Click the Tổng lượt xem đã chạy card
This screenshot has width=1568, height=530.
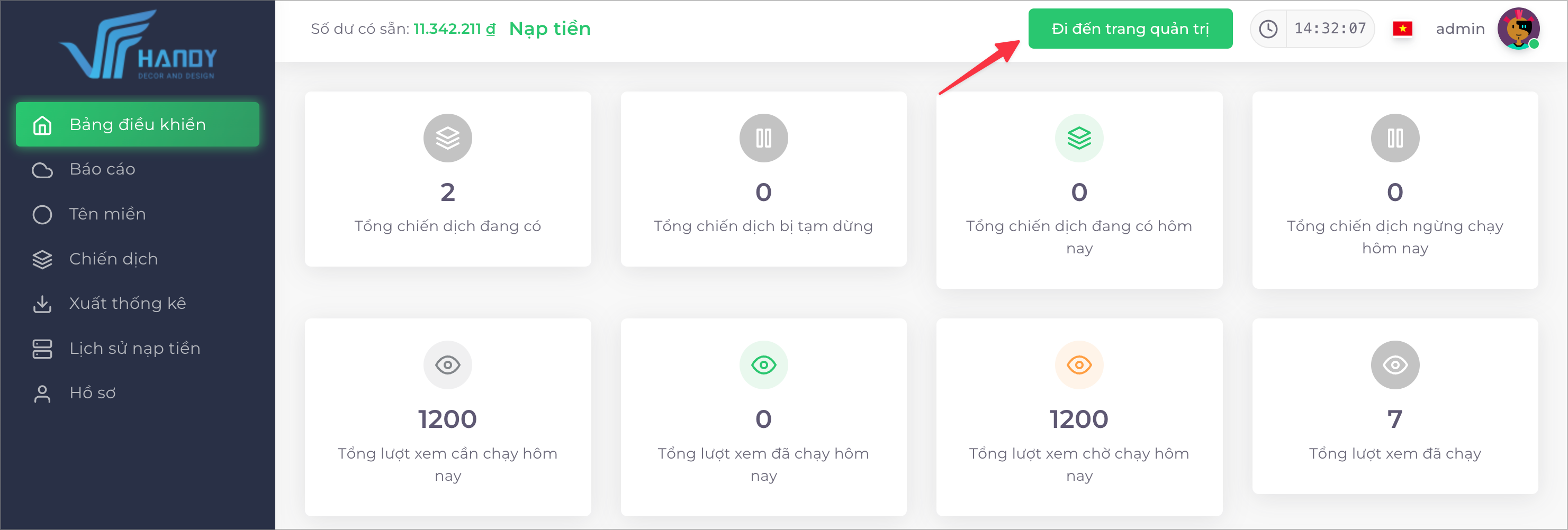pyautogui.click(x=1394, y=406)
